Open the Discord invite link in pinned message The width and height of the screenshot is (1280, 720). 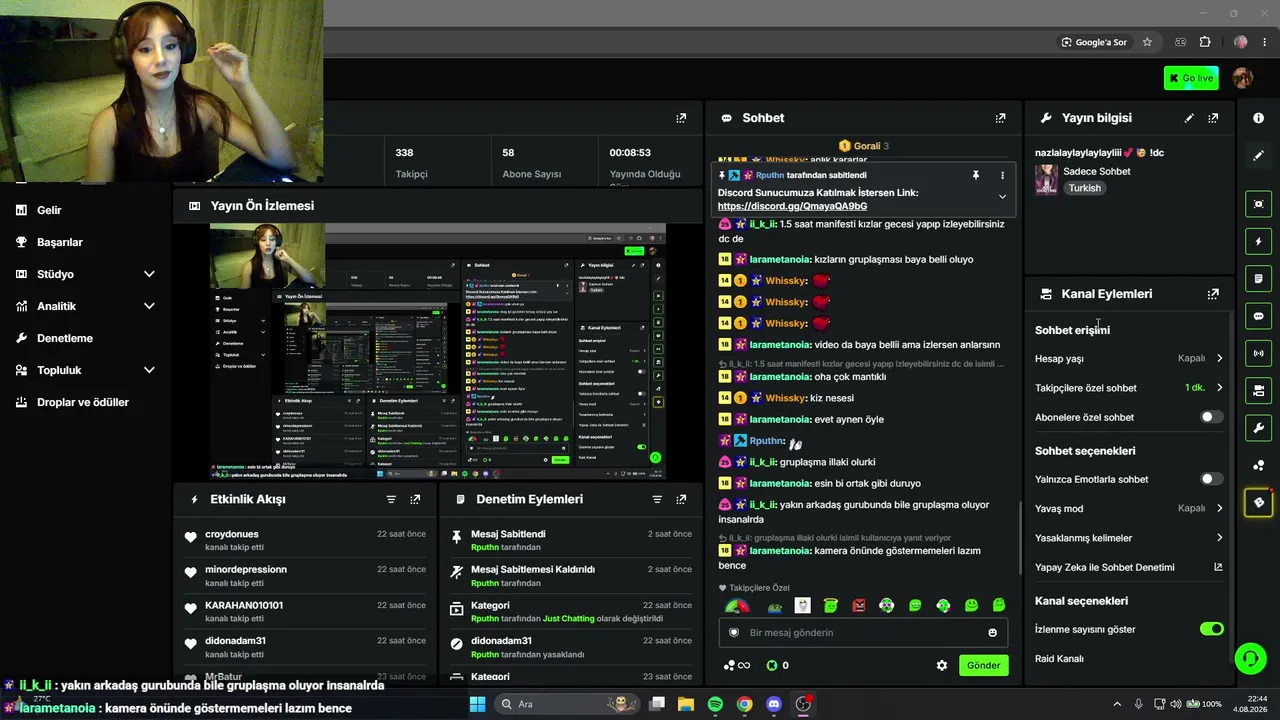792,206
